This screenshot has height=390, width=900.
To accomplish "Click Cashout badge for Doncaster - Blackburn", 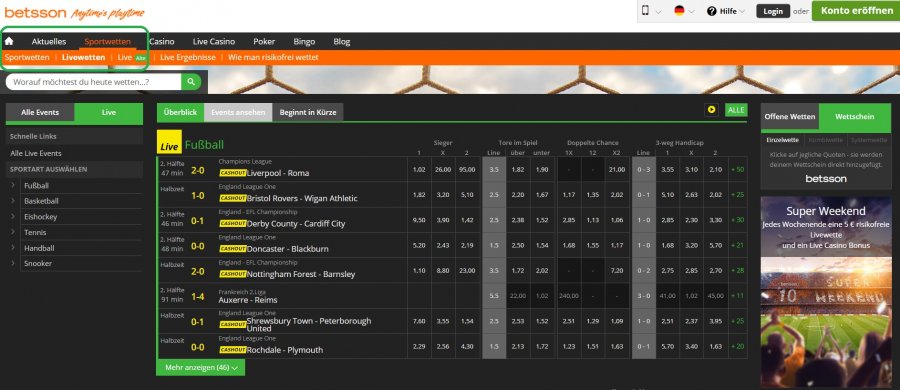I will coord(233,249).
